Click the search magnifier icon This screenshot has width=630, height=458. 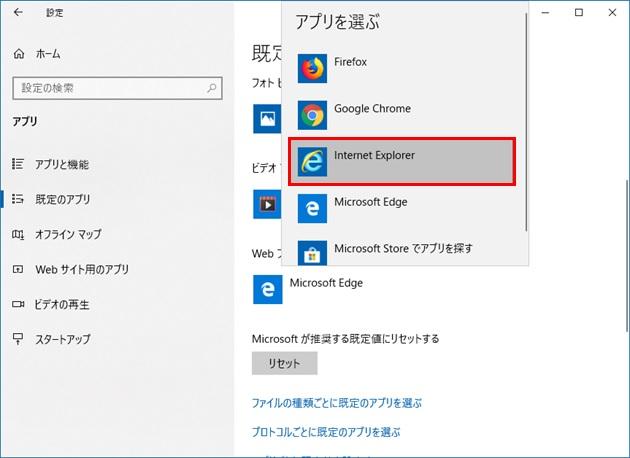(212, 88)
